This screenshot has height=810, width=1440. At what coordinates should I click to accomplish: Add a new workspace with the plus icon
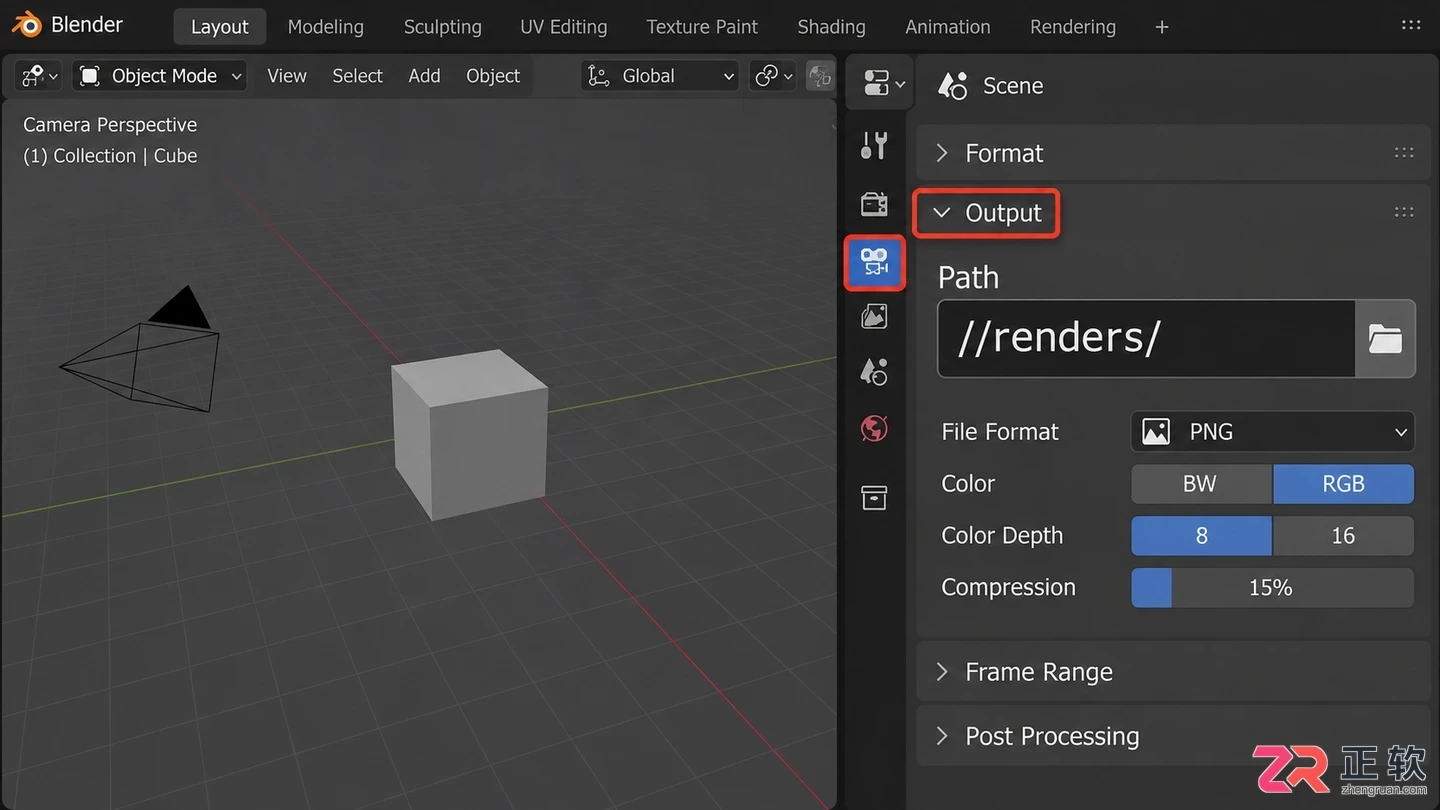[1161, 27]
